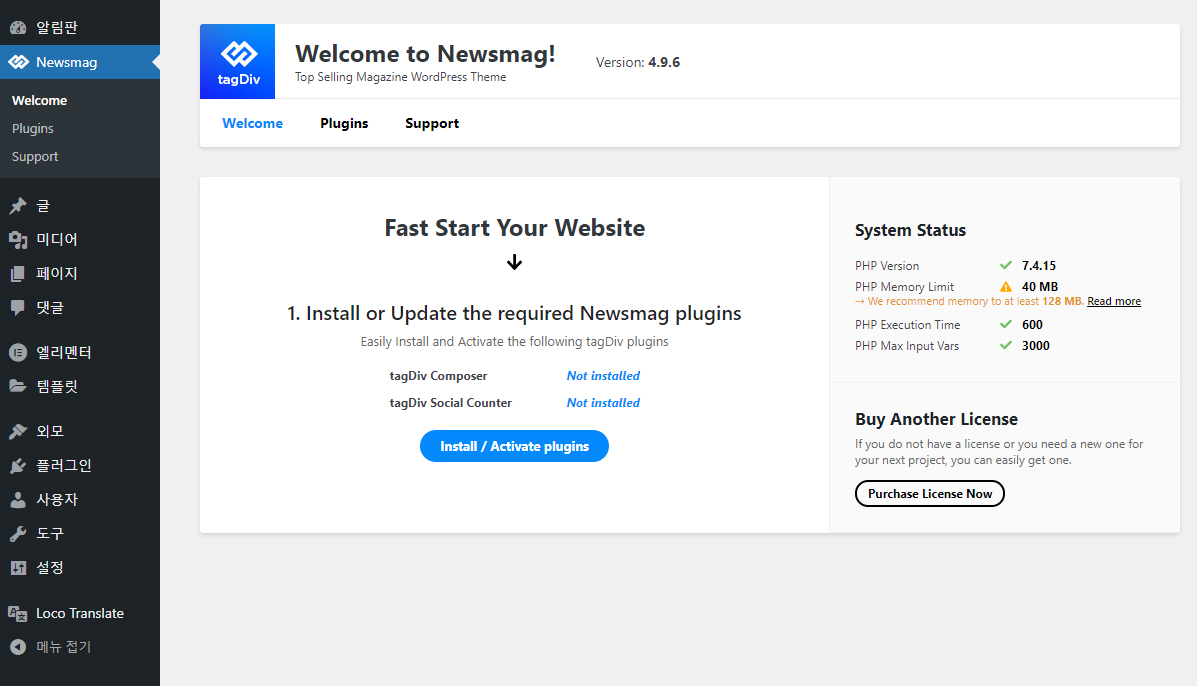This screenshot has height=686, width=1197.
Task: Open the 도구 tools menu
Action: pyautogui.click(x=80, y=533)
